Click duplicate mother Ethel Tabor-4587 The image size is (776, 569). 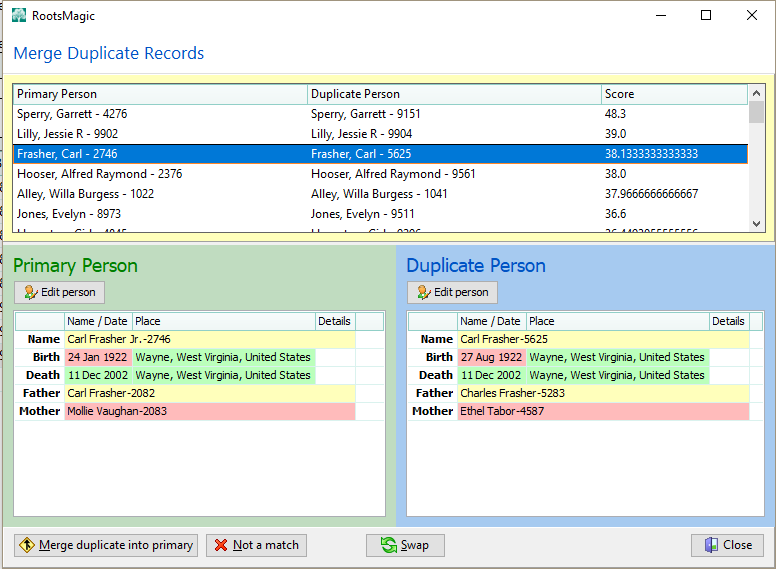tap(603, 411)
